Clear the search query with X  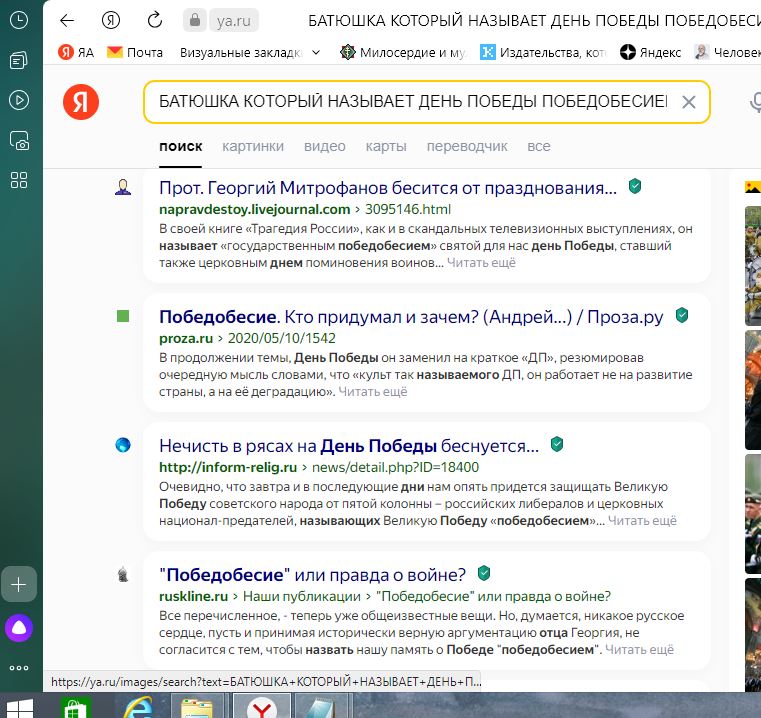[x=688, y=102]
